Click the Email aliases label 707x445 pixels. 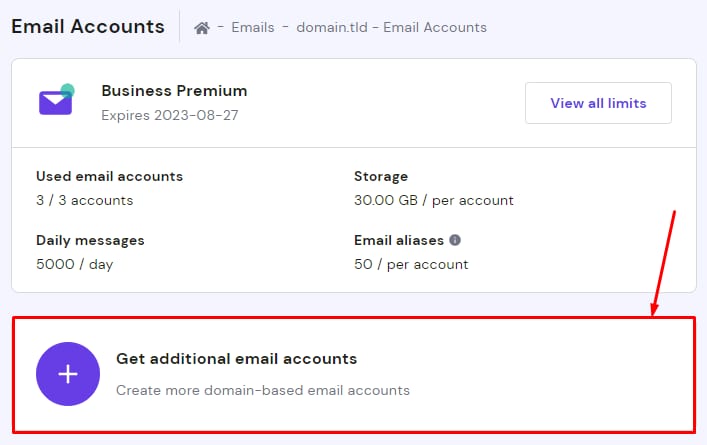pos(398,240)
